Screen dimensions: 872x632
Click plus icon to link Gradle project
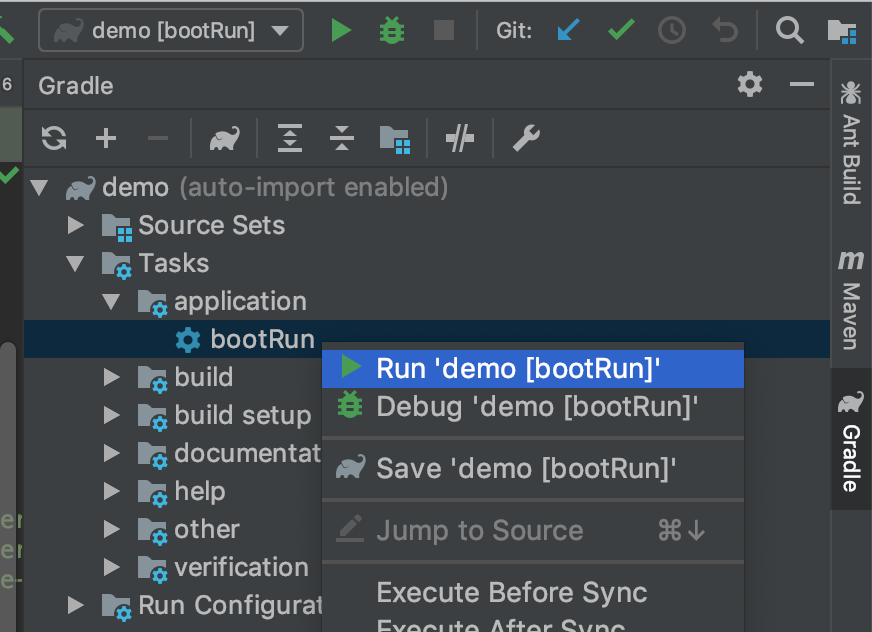click(106, 138)
